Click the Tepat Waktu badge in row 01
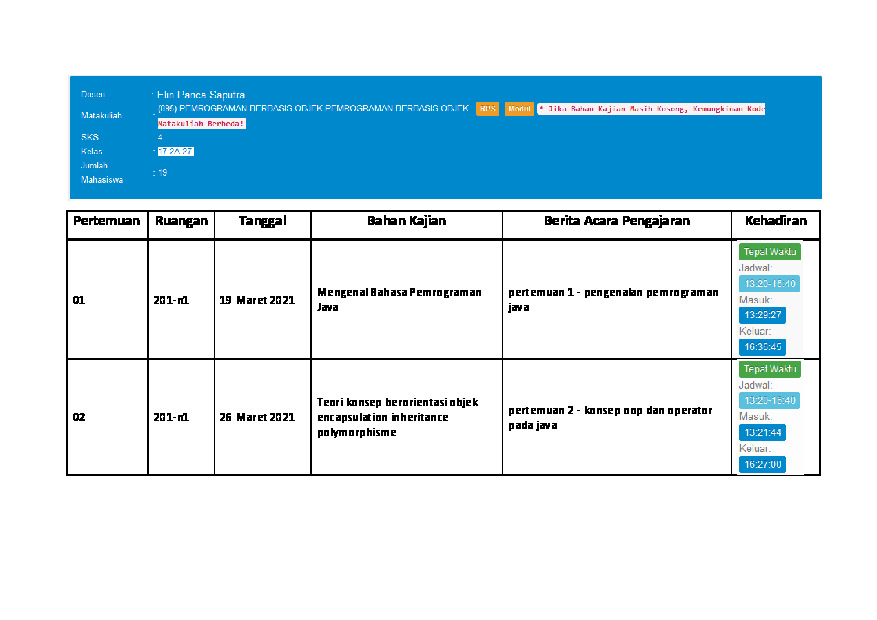The width and height of the screenshot is (877, 620). [770, 252]
